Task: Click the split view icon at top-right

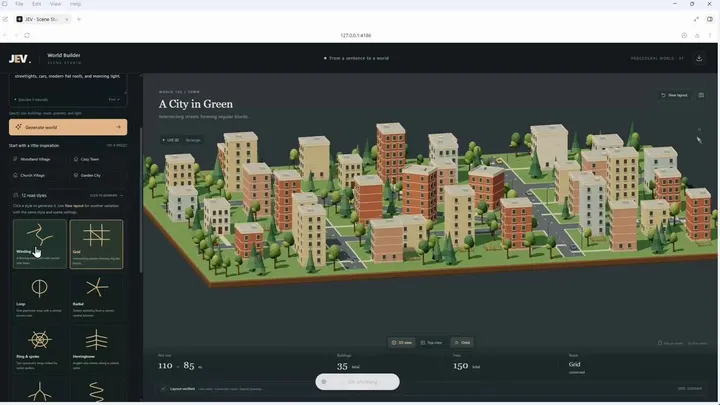Action: [710, 19]
